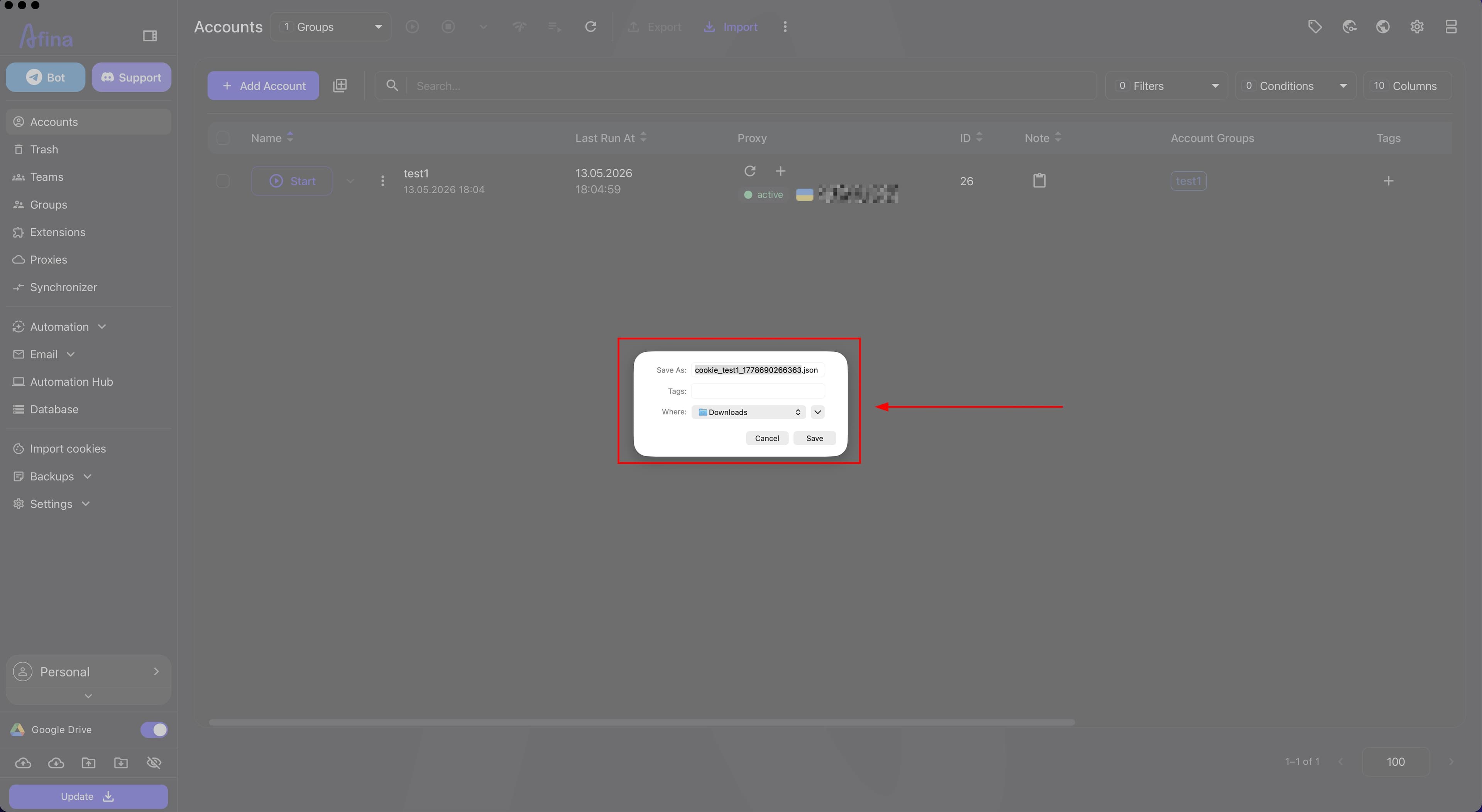Click the cloud download icon at bottom

tap(56, 763)
